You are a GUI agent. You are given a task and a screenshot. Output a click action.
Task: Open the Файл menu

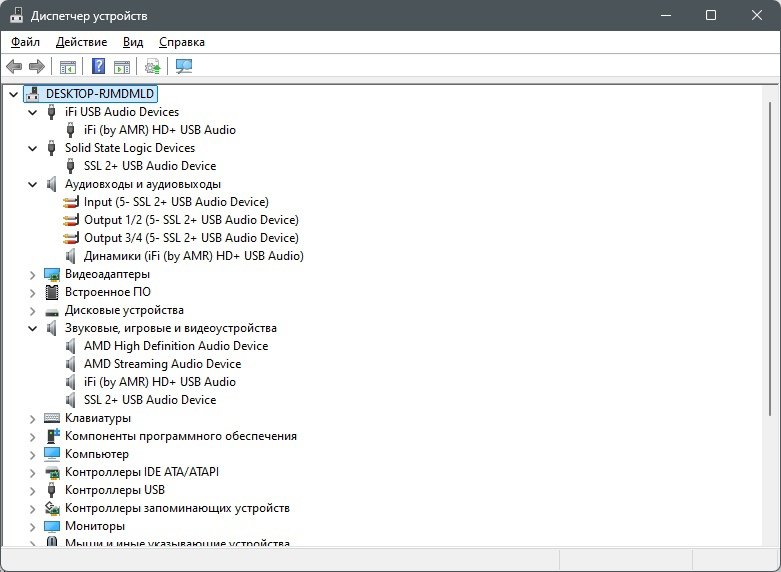tap(25, 42)
